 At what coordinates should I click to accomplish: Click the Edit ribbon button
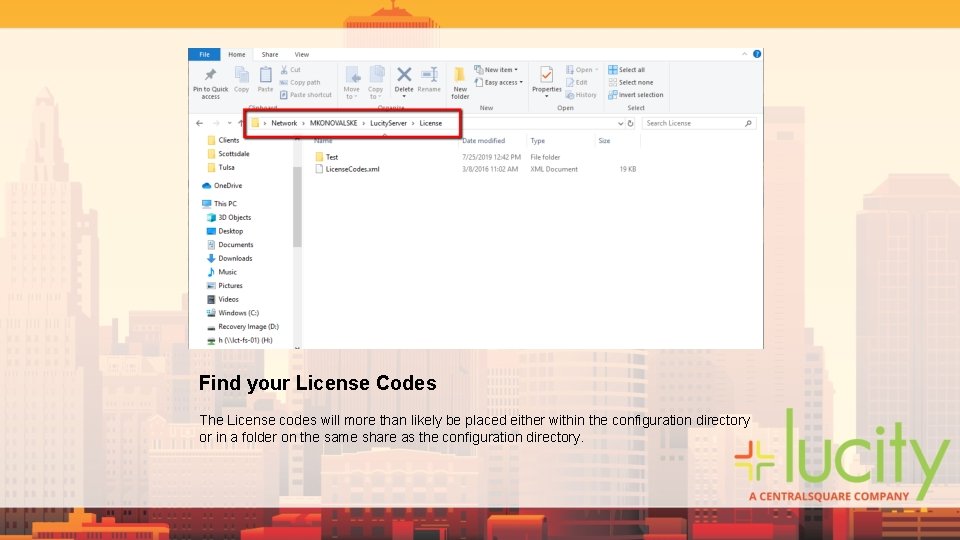[x=577, y=83]
